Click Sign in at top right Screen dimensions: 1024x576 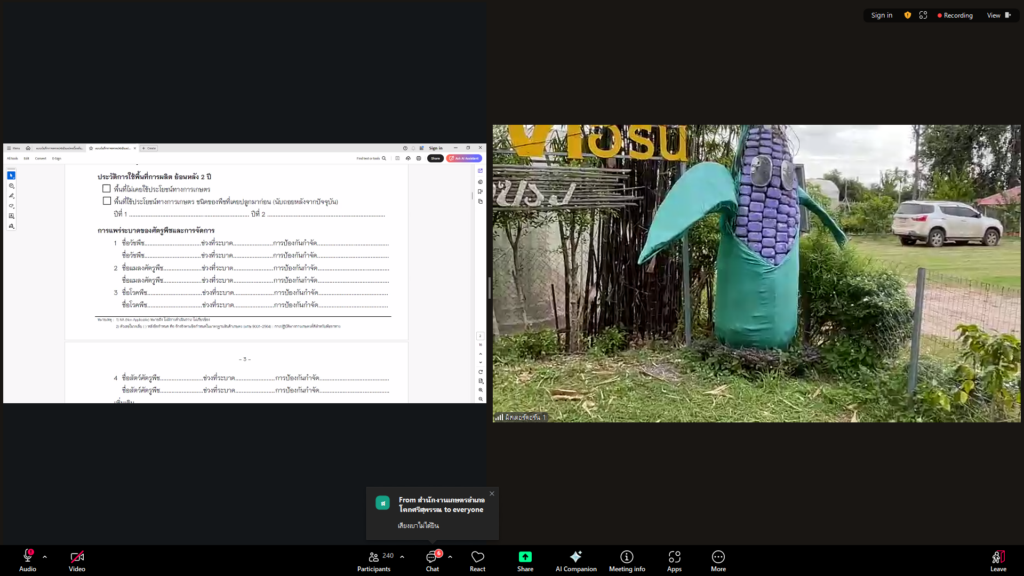(x=881, y=15)
